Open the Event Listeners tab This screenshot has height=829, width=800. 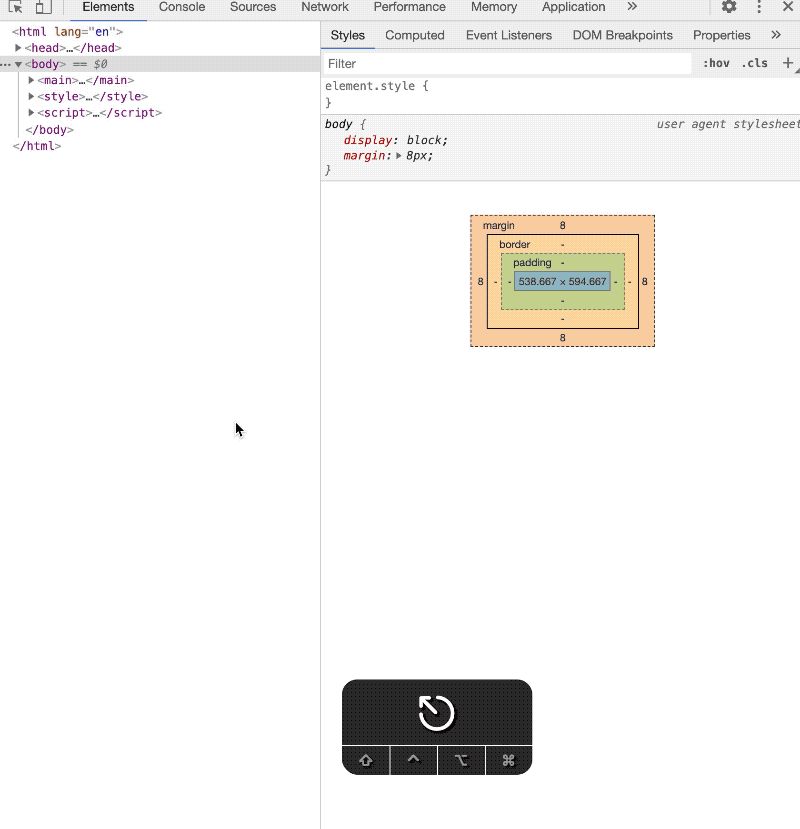(x=508, y=35)
